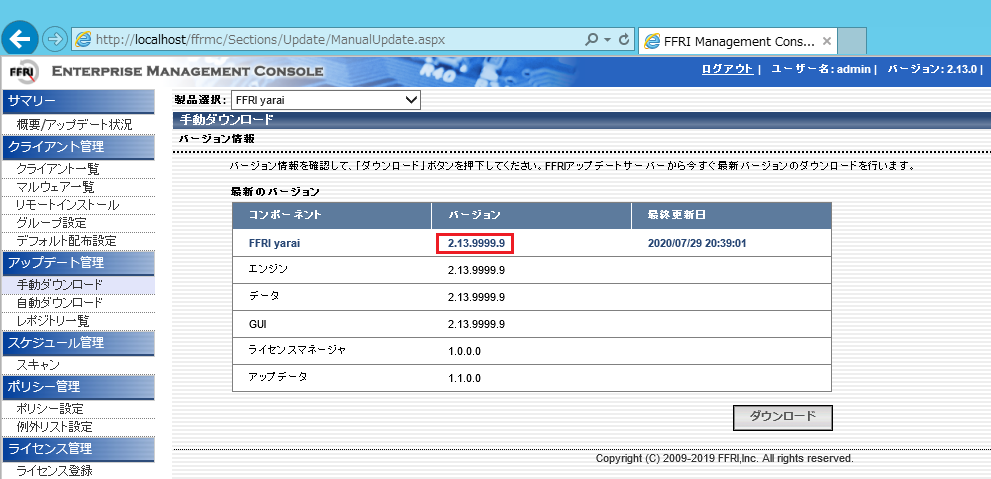Click the ユーザー名: admin text in header
The image size is (991, 479).
tap(821, 70)
